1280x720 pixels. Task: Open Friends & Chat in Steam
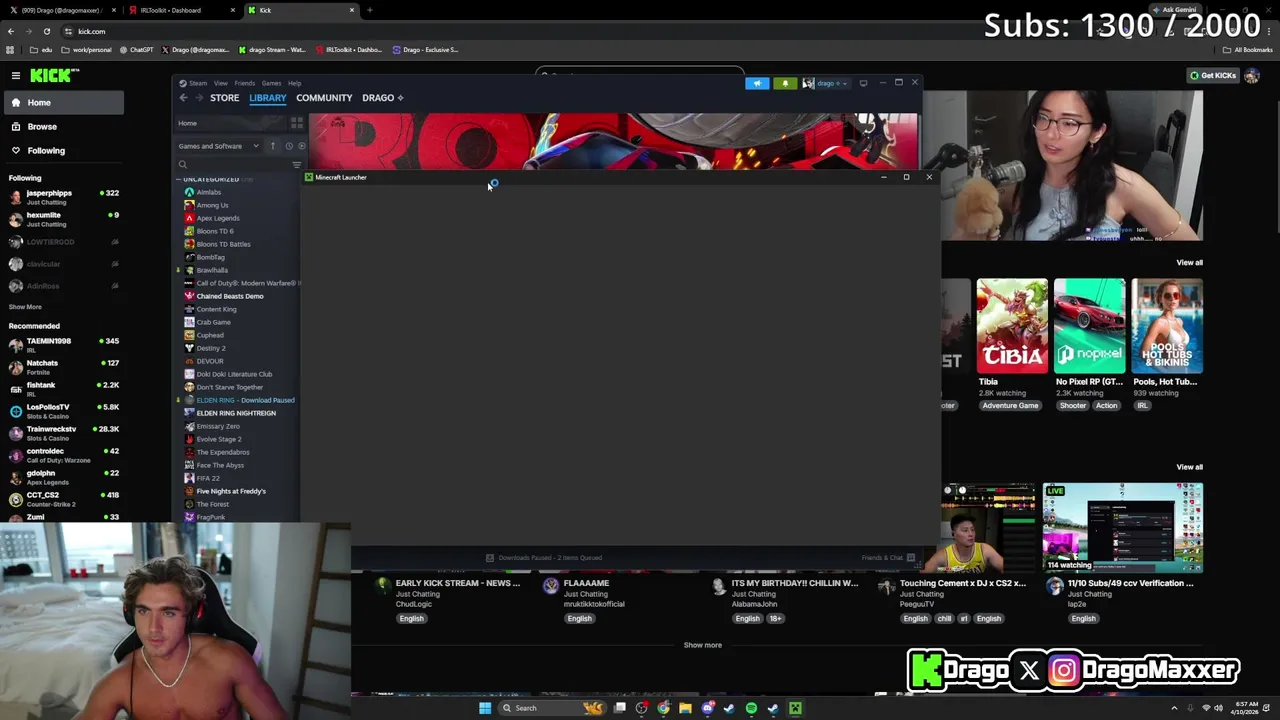point(888,558)
